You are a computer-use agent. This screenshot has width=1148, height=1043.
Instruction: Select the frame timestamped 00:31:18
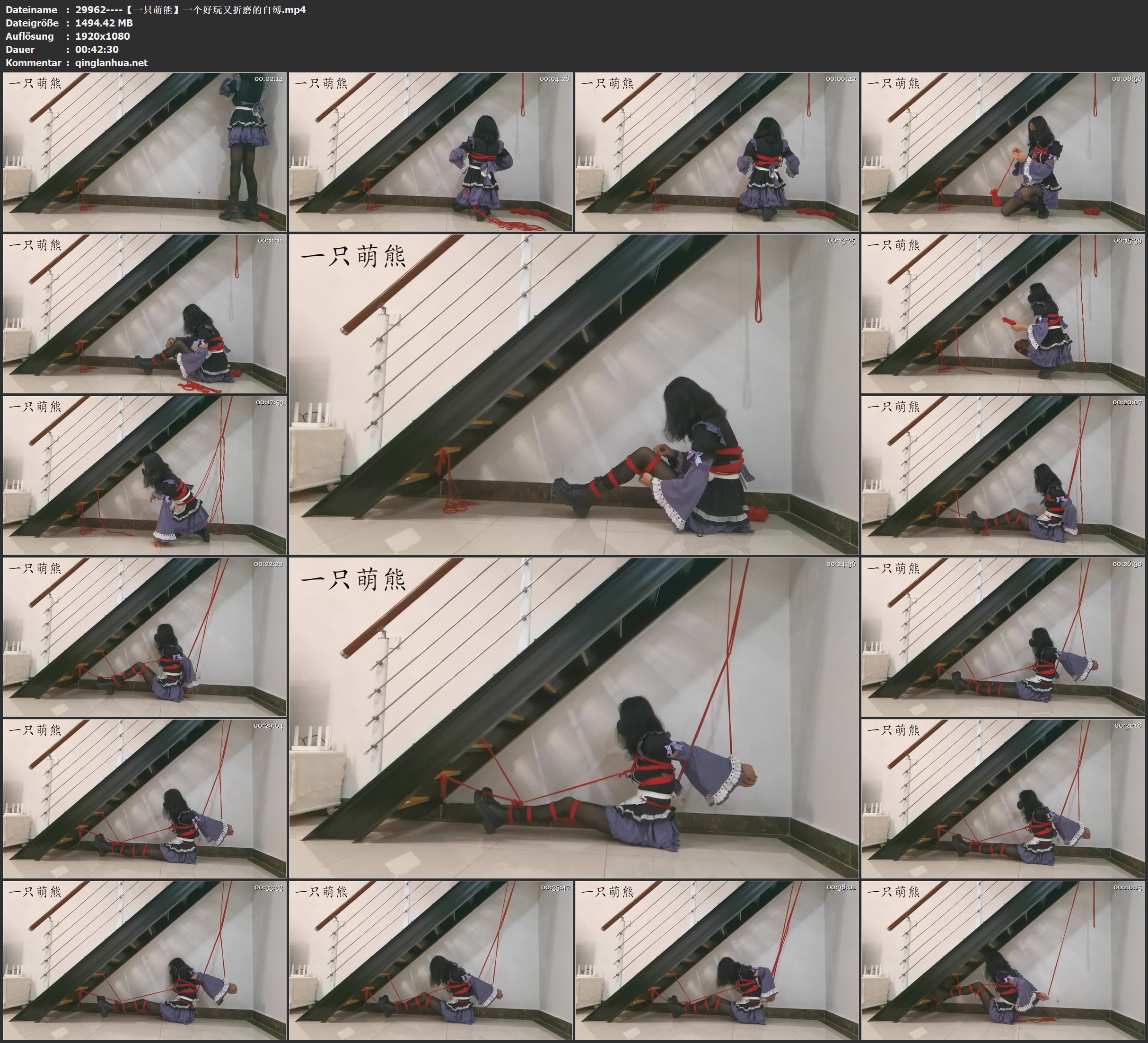tap(1003, 799)
